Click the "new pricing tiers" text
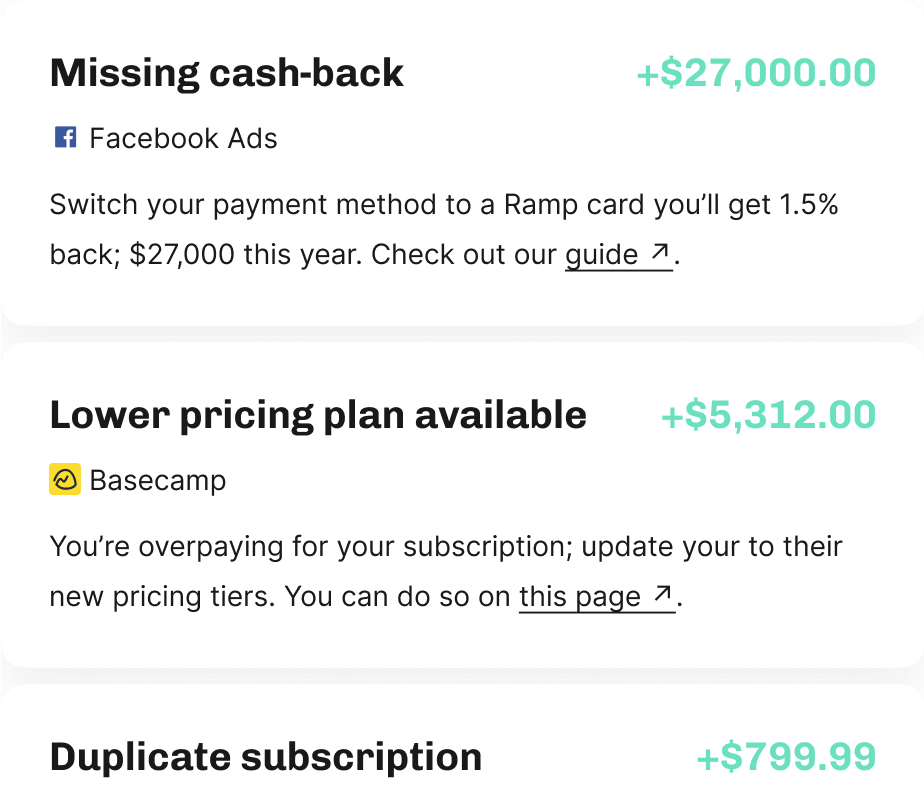Screen dimensions: 924x800 (162, 597)
